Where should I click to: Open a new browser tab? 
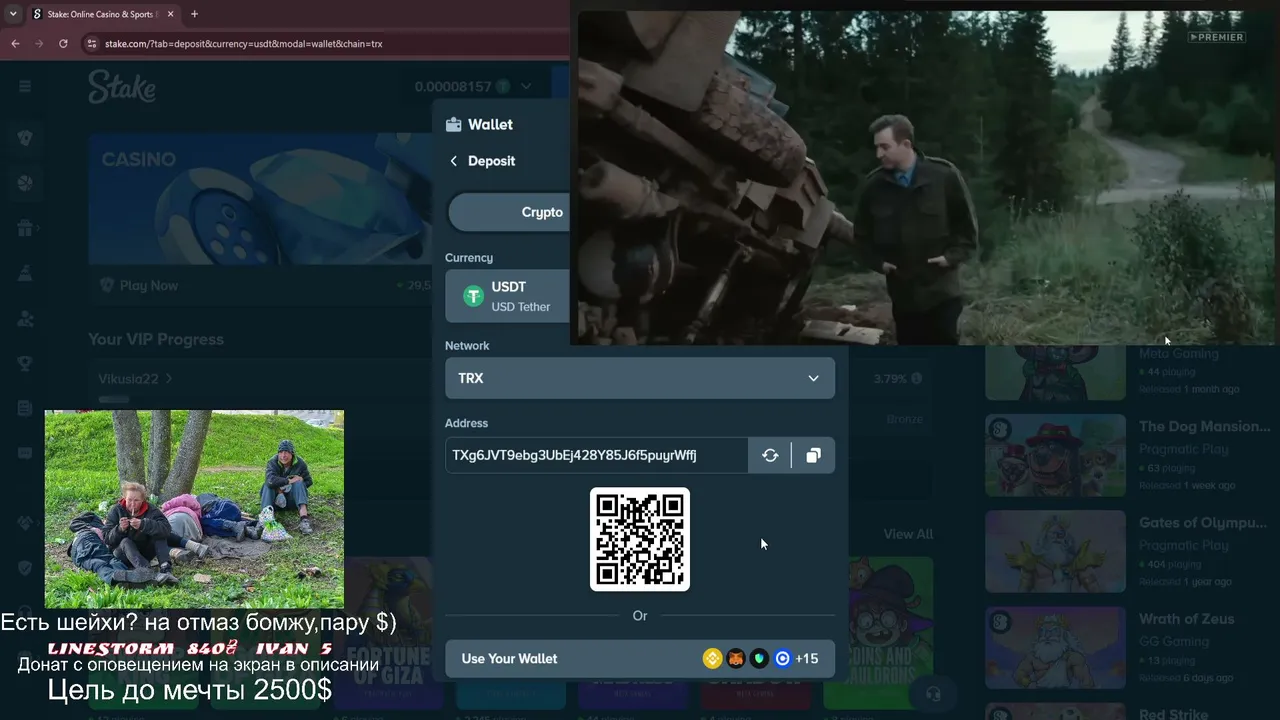[194, 14]
